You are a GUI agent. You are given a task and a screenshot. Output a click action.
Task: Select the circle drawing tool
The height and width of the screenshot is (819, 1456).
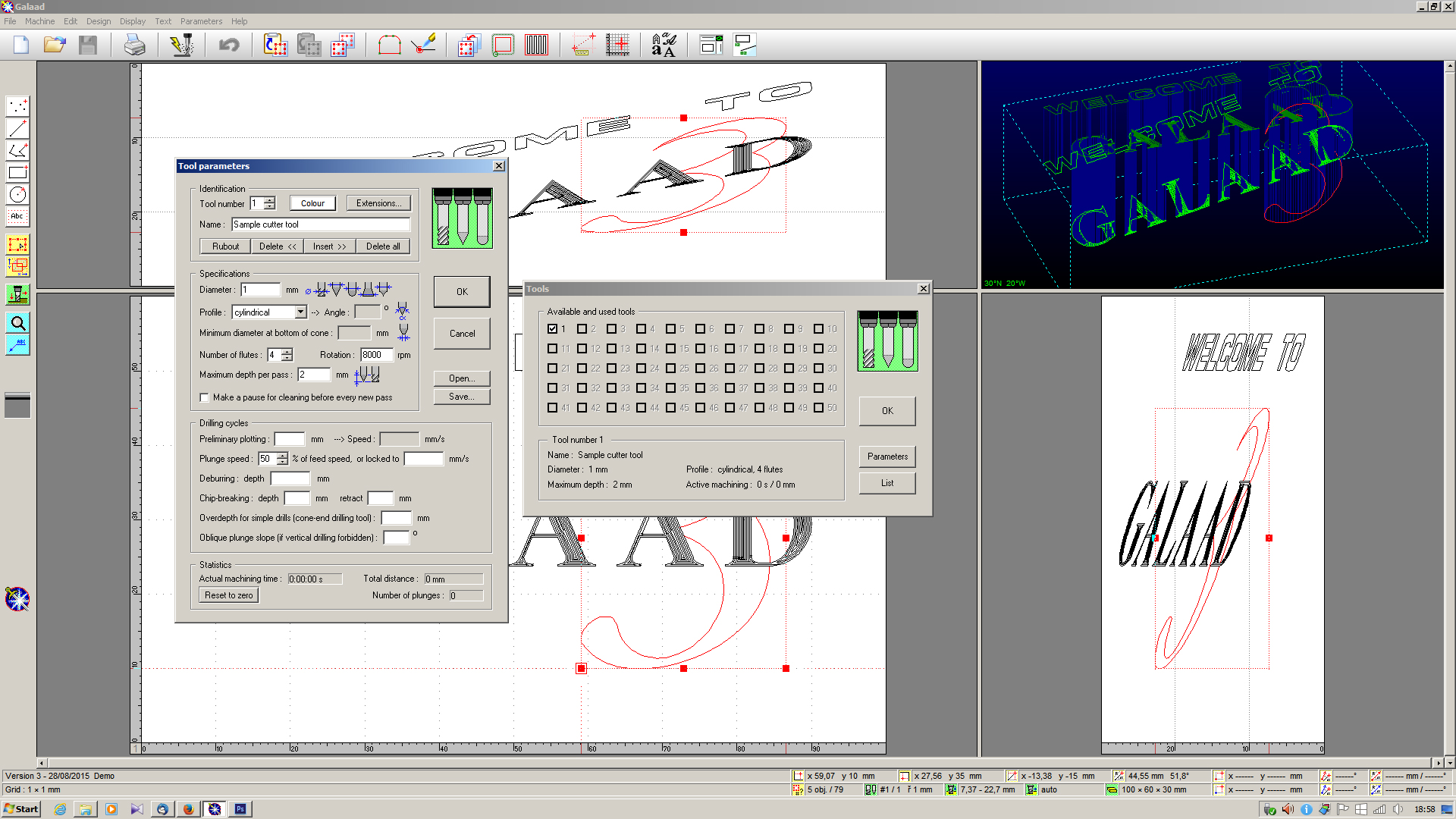[17, 194]
